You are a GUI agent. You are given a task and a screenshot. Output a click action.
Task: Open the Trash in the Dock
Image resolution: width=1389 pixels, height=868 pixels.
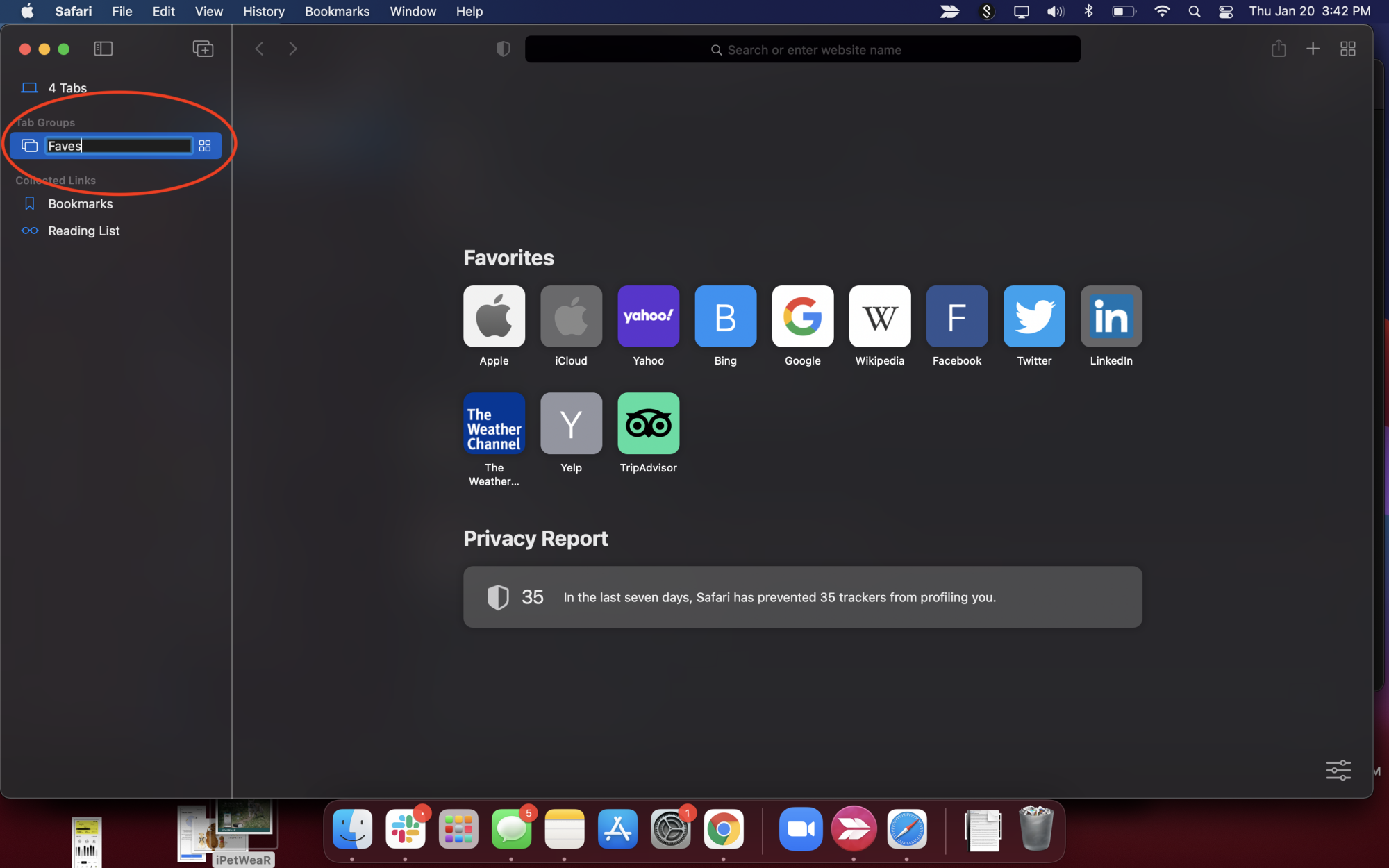pos(1035,828)
